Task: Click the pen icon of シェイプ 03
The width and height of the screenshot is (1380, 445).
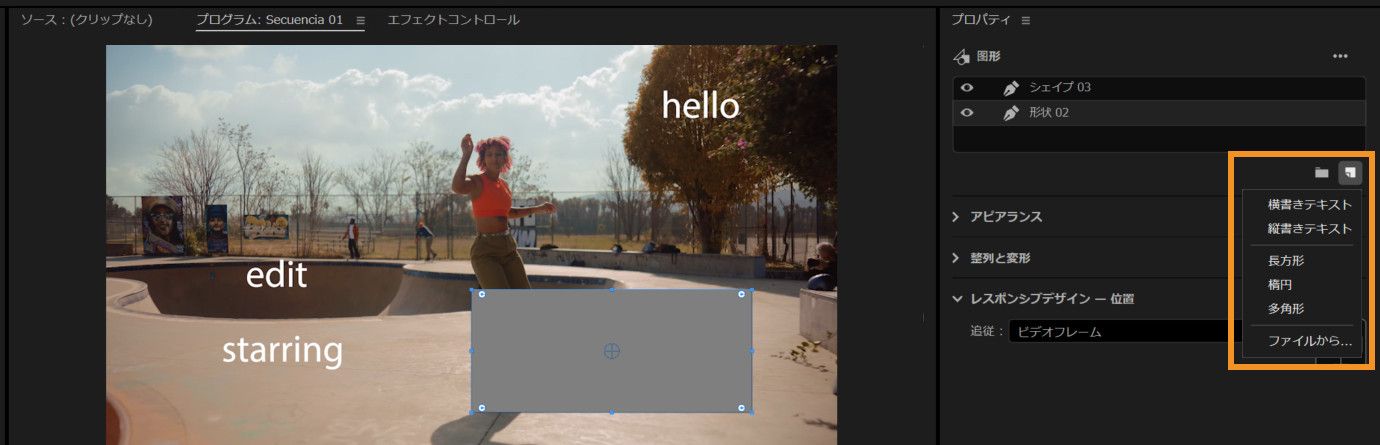Action: 1011,88
